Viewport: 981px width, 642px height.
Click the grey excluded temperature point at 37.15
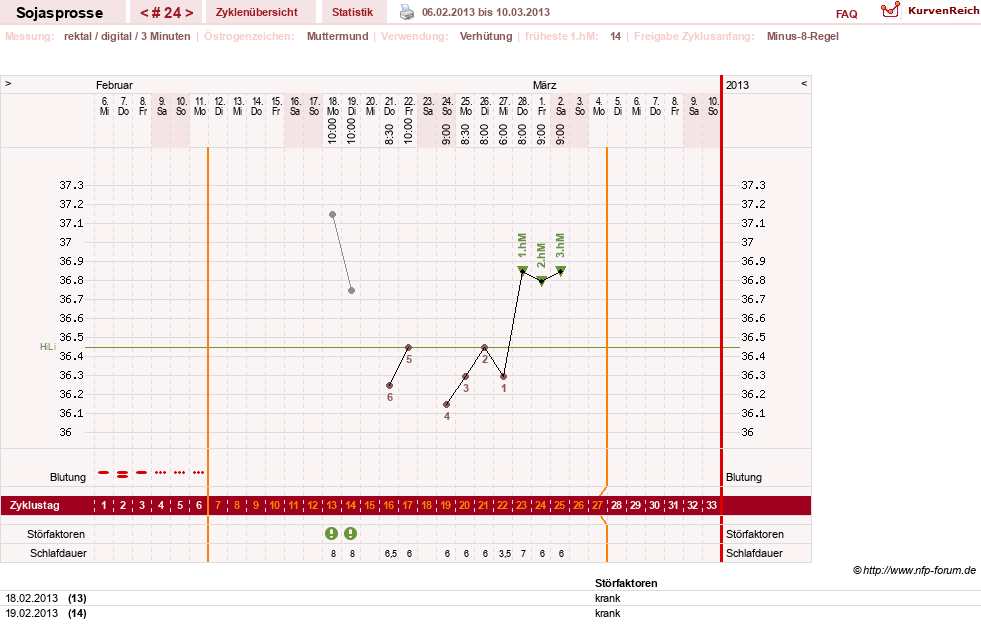tap(332, 215)
